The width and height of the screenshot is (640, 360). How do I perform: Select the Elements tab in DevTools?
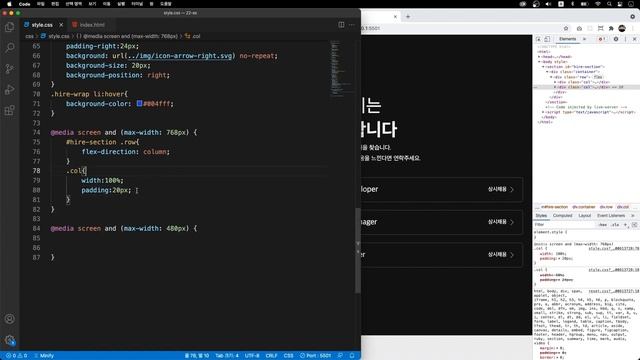tap(567, 39)
